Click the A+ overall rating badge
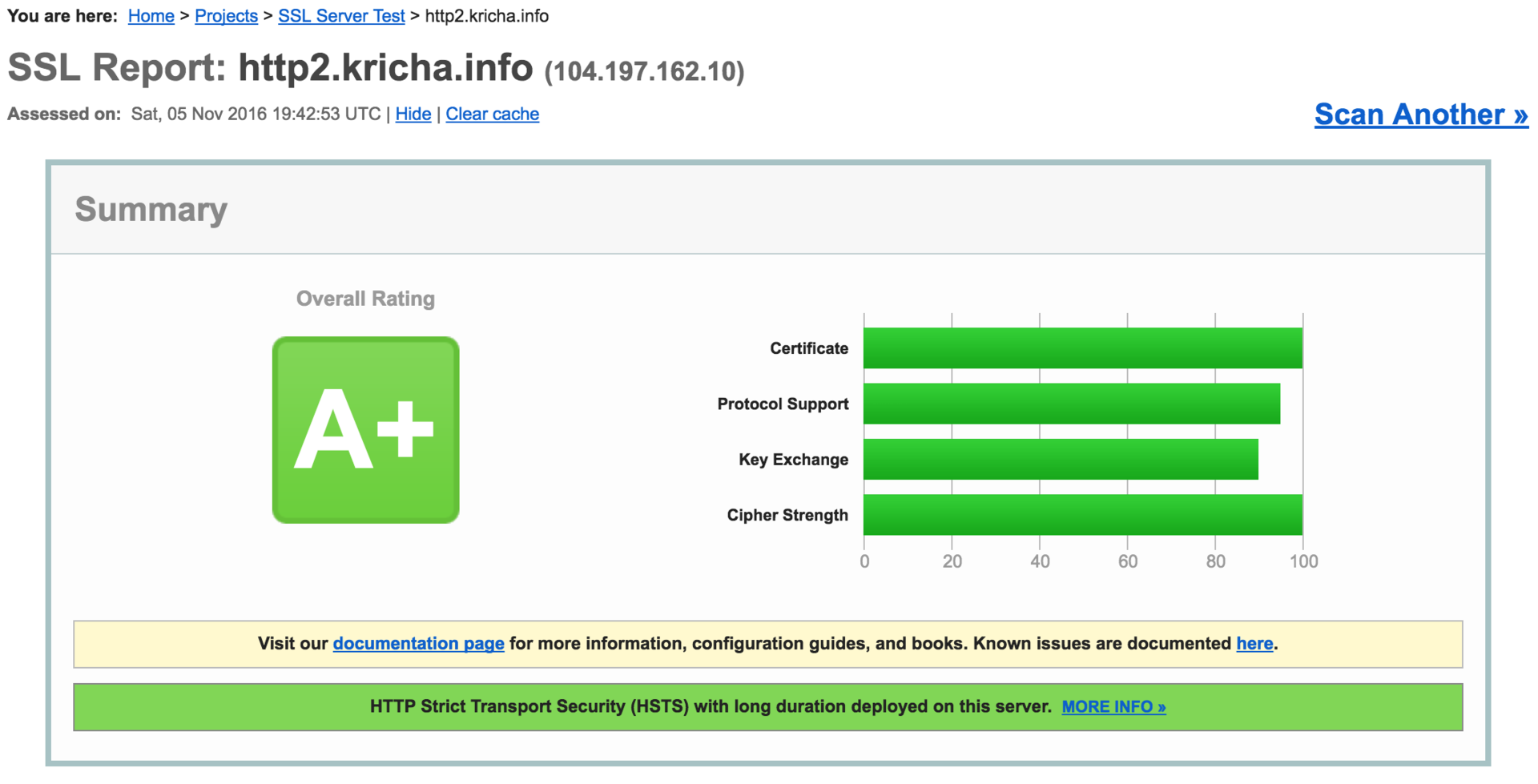 [365, 430]
